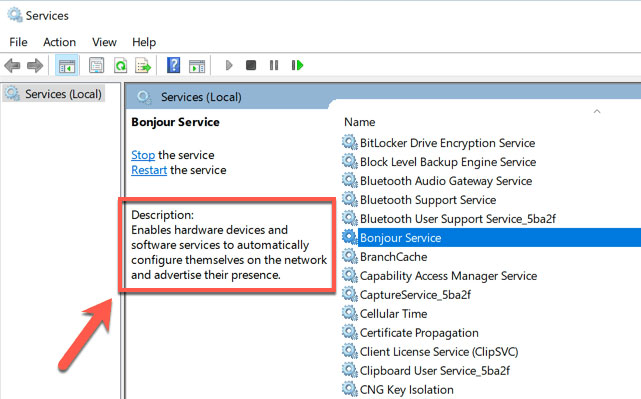641x399 pixels.
Task: Click gear icon beside Block Level Backup Engine
Action: pyautogui.click(x=350, y=161)
